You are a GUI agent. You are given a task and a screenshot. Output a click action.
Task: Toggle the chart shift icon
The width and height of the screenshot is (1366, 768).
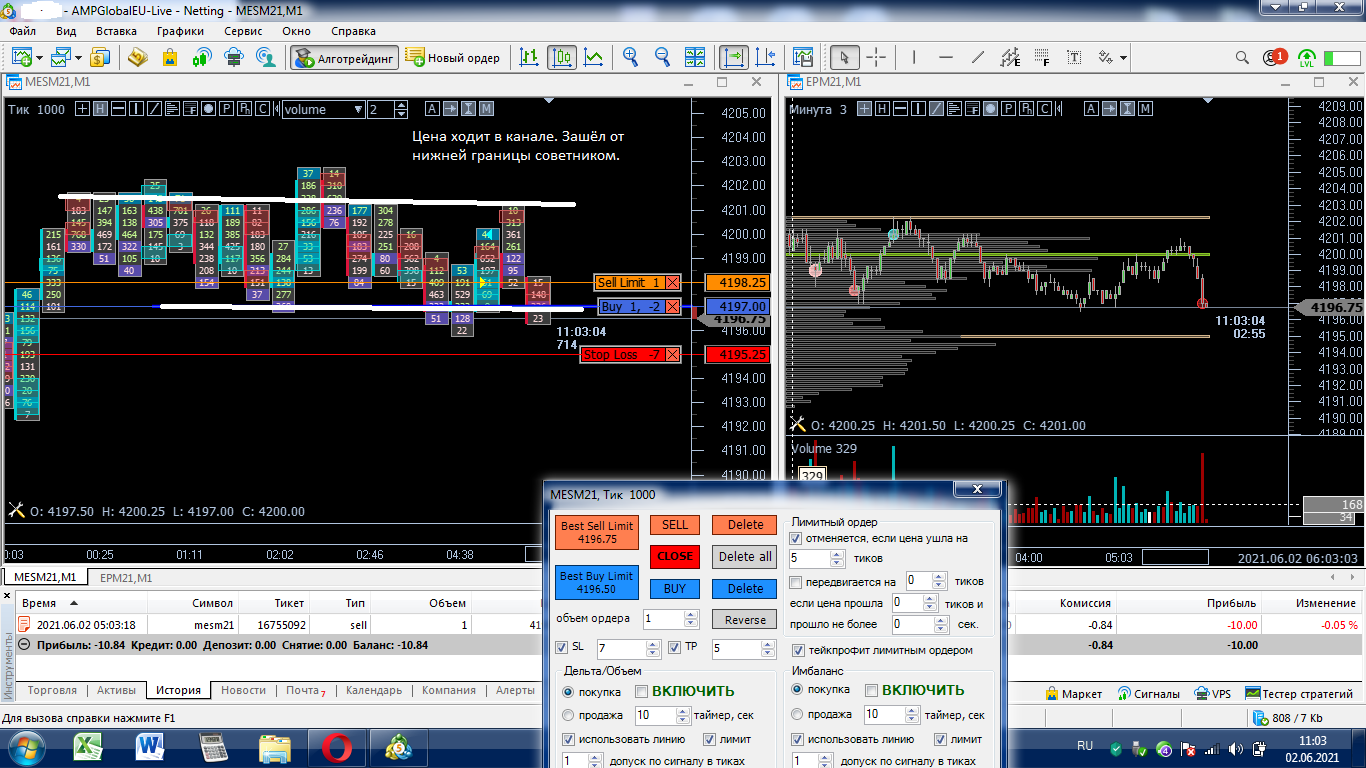(766, 57)
